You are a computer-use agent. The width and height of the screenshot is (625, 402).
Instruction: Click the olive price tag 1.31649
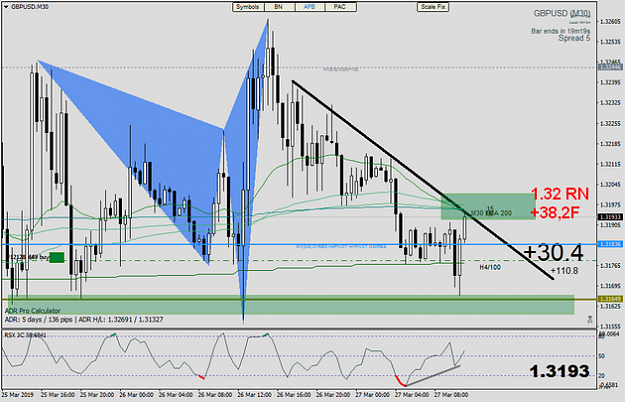click(610, 299)
